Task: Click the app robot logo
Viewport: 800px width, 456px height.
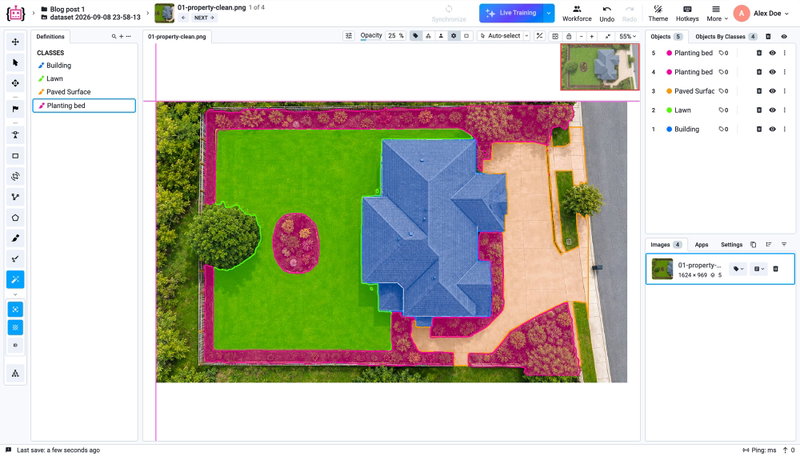Action: pos(15,13)
